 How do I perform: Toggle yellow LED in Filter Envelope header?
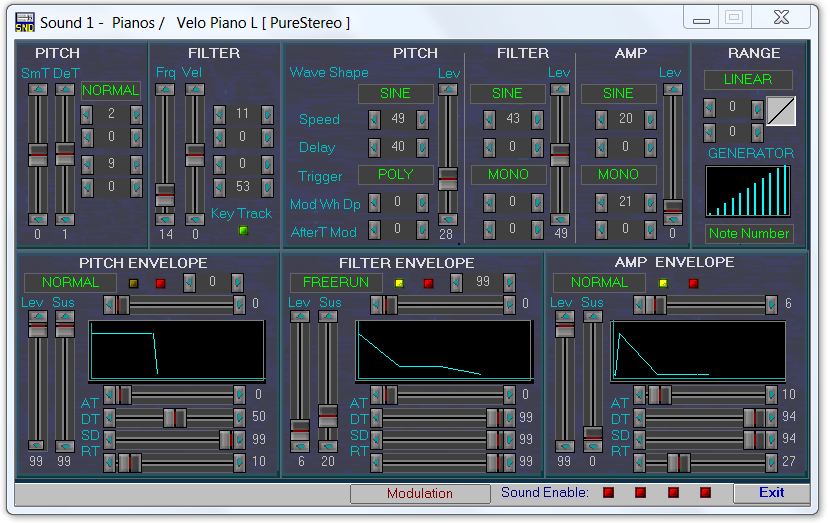[400, 283]
